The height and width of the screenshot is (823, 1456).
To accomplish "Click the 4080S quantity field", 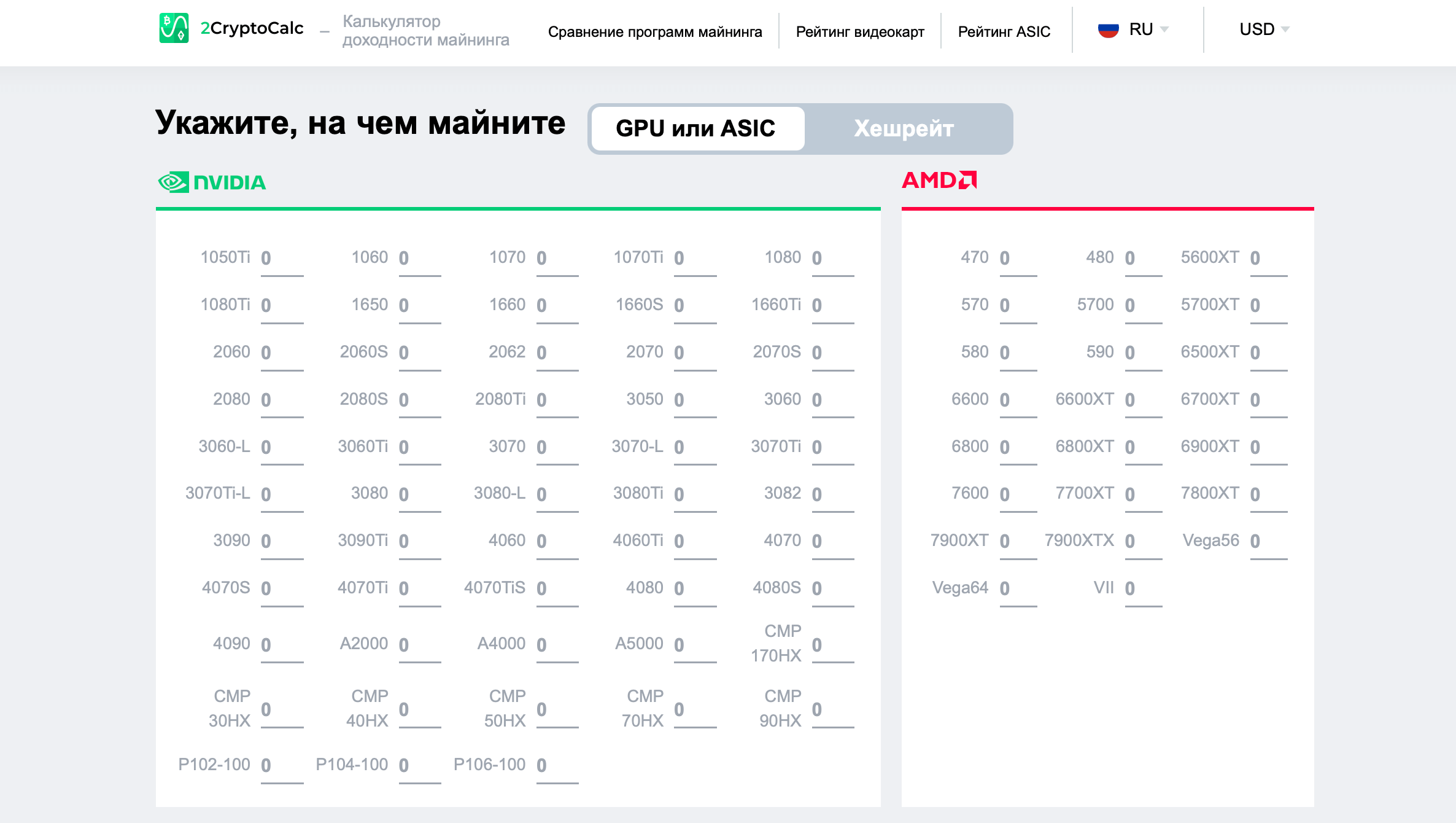I will (833, 589).
